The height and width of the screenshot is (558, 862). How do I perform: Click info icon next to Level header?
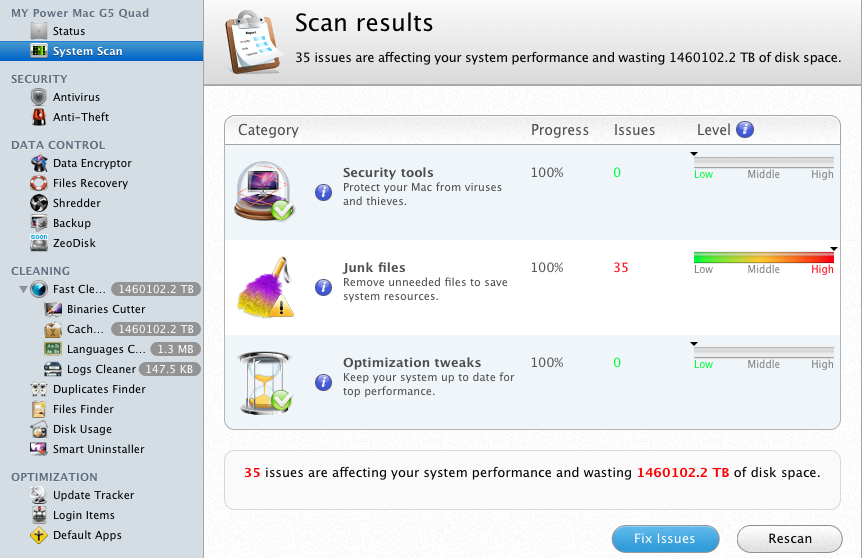tap(744, 130)
